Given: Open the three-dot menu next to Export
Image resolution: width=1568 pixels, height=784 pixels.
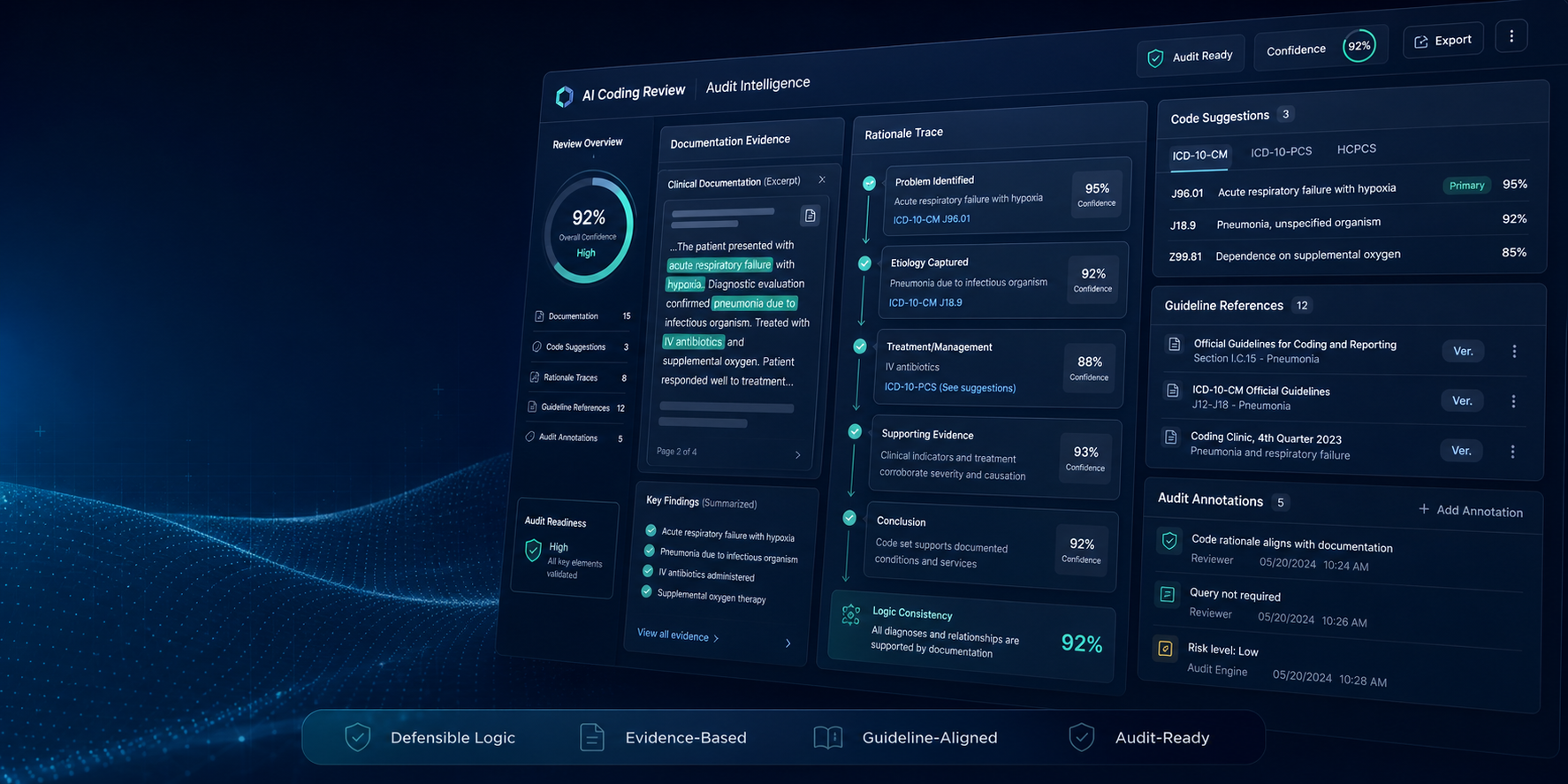Looking at the screenshot, I should pos(1511,36).
